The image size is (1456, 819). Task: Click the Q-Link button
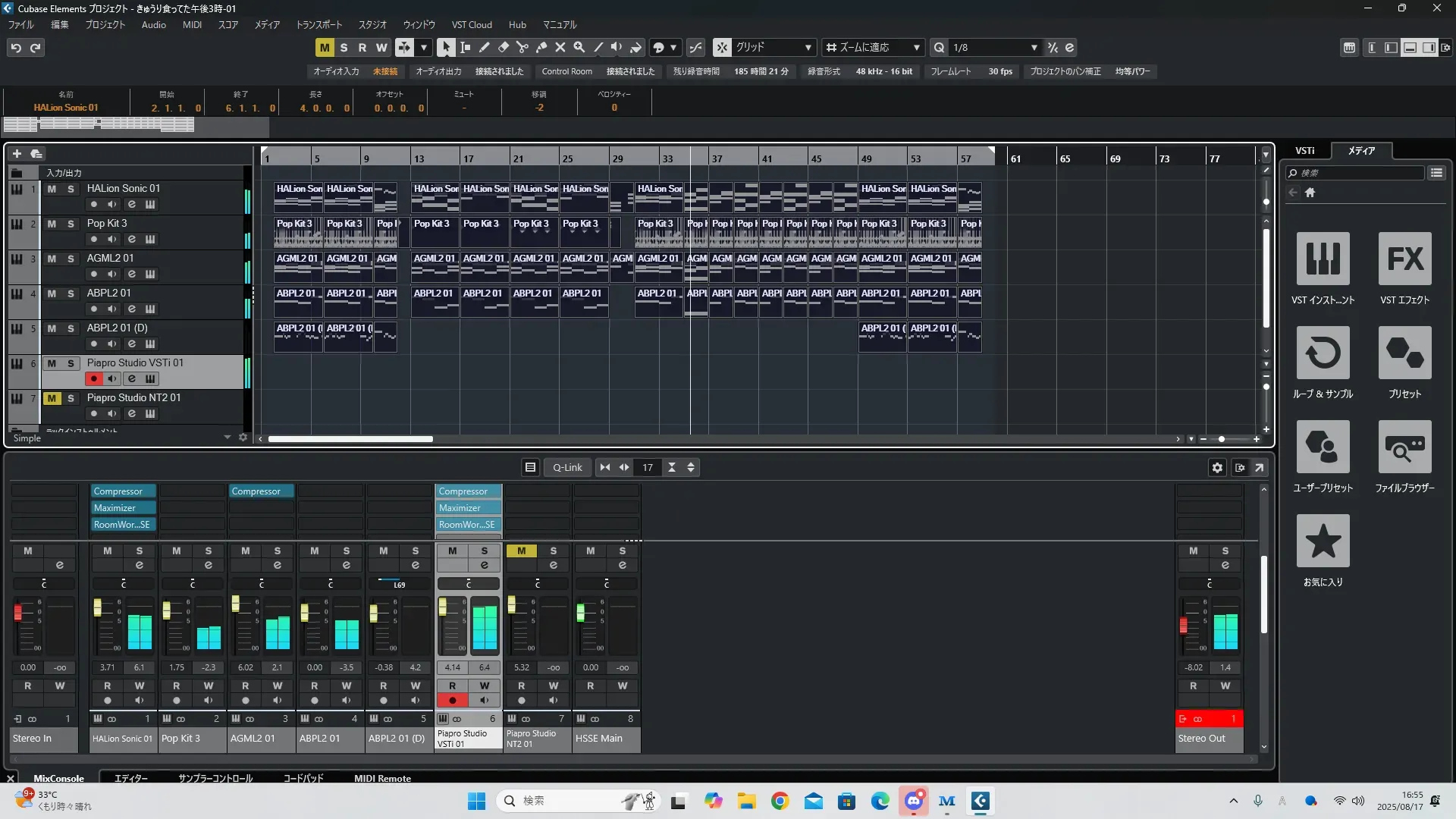coord(567,468)
